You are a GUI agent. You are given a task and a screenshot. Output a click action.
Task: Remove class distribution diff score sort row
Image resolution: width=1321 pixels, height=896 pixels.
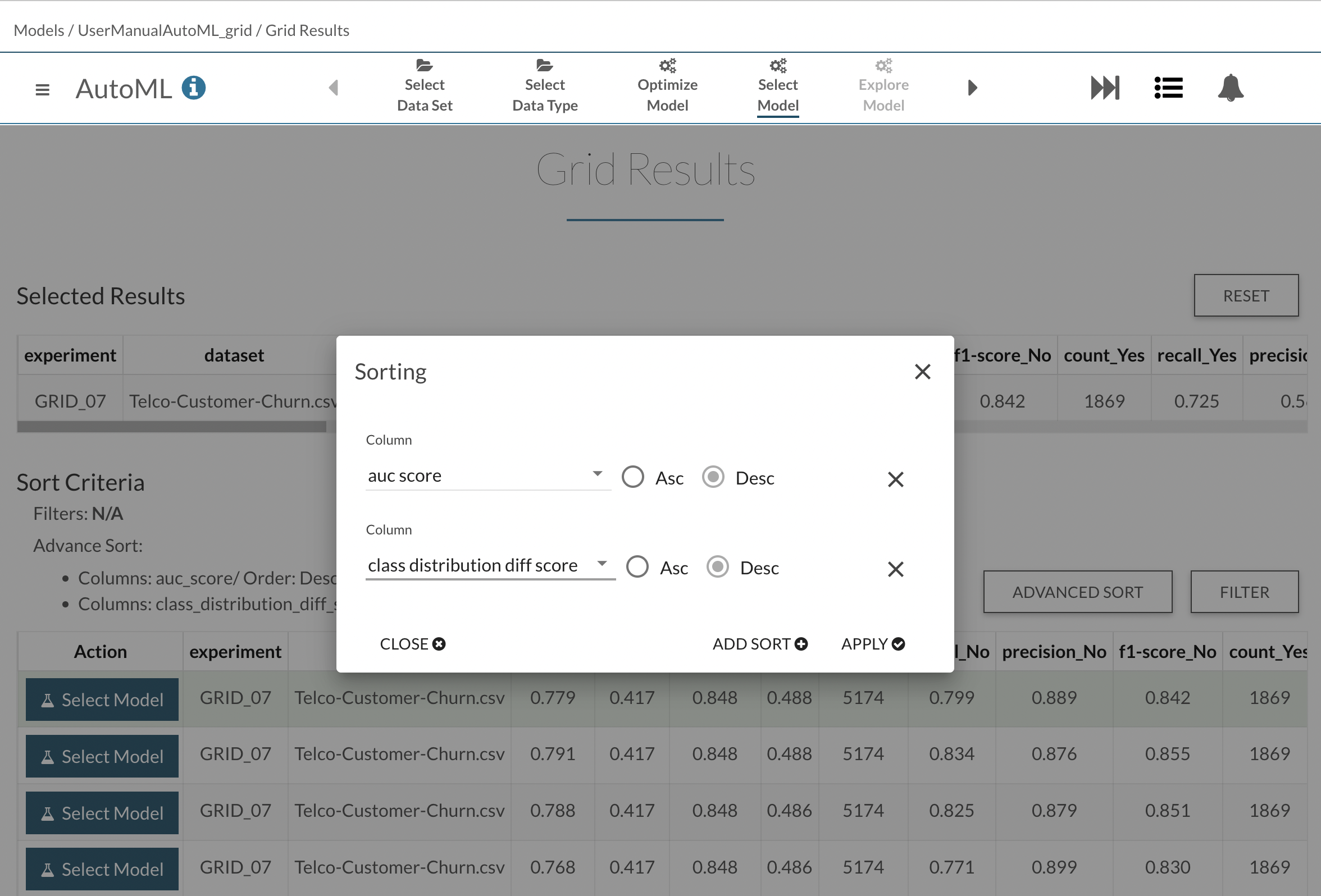pos(895,569)
